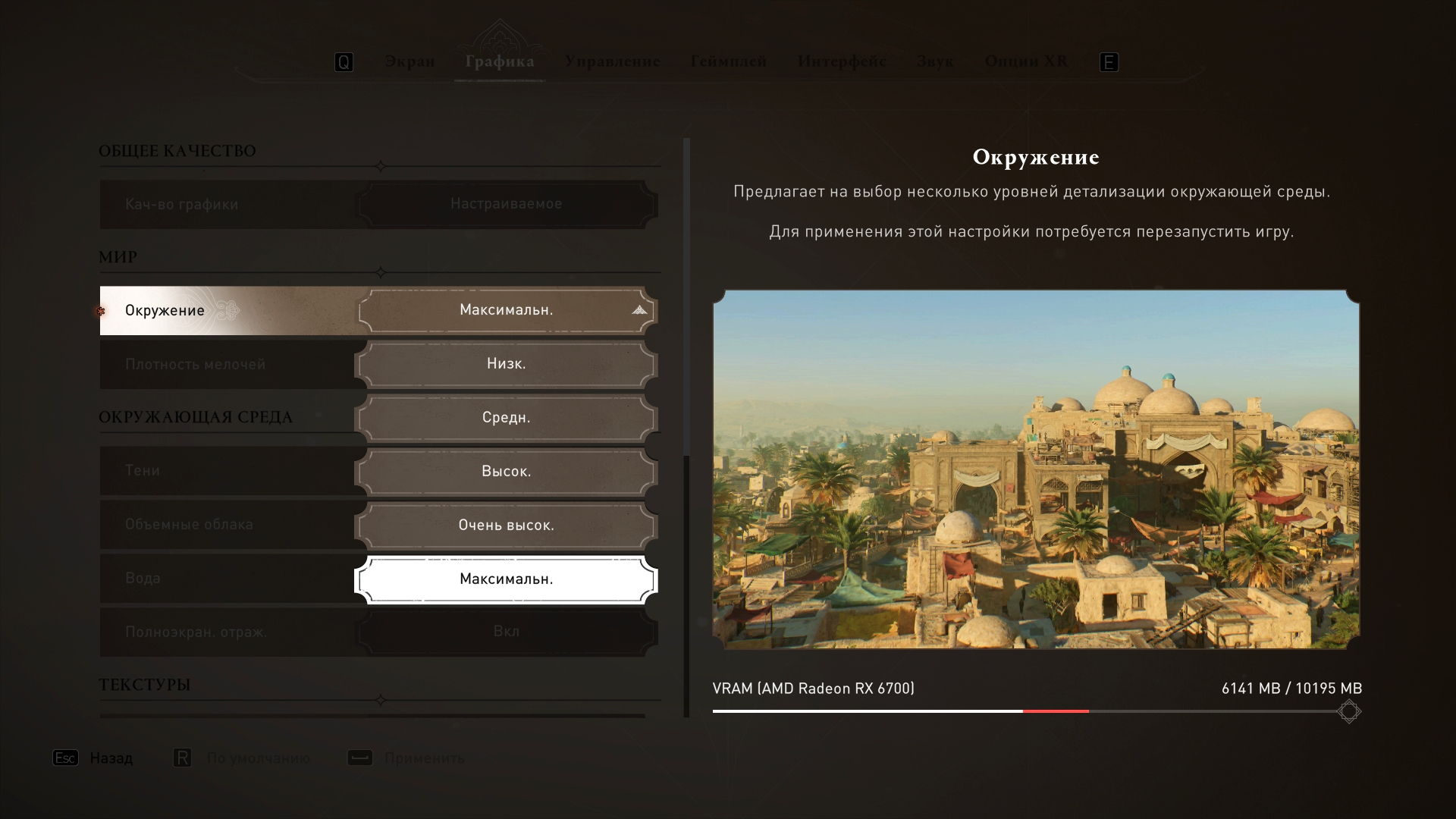Open the Звук tab
The height and width of the screenshot is (819, 1456).
pos(935,61)
